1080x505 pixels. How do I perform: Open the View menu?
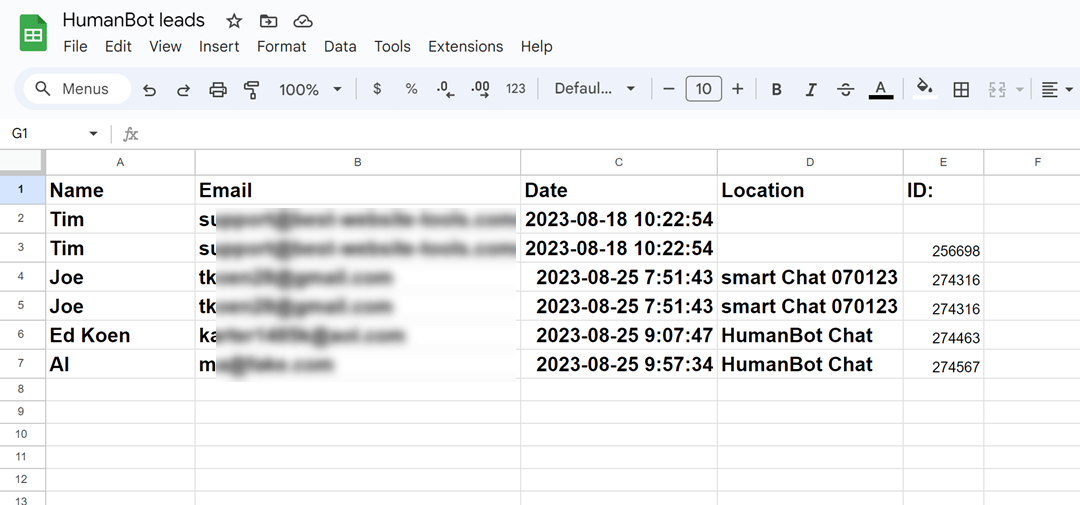point(165,46)
